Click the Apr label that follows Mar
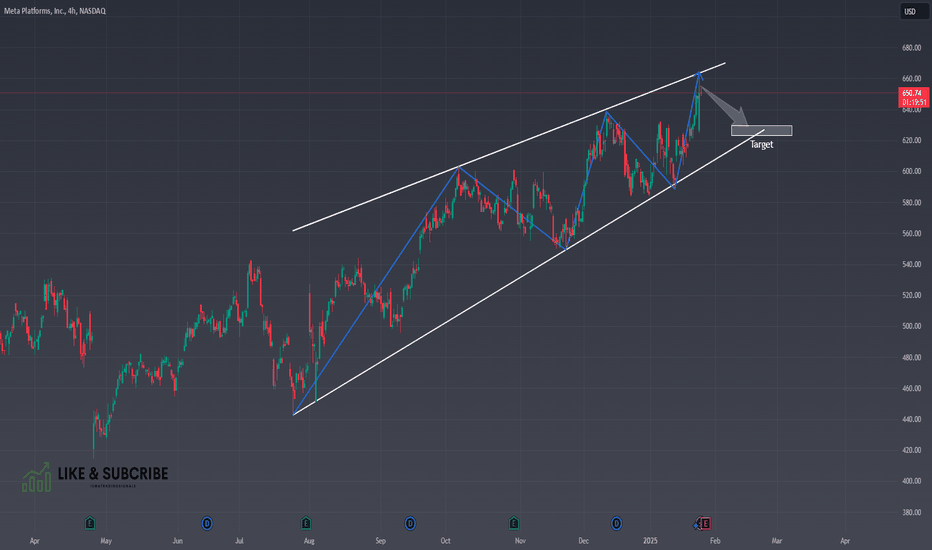This screenshot has height=550, width=932. pos(845,541)
